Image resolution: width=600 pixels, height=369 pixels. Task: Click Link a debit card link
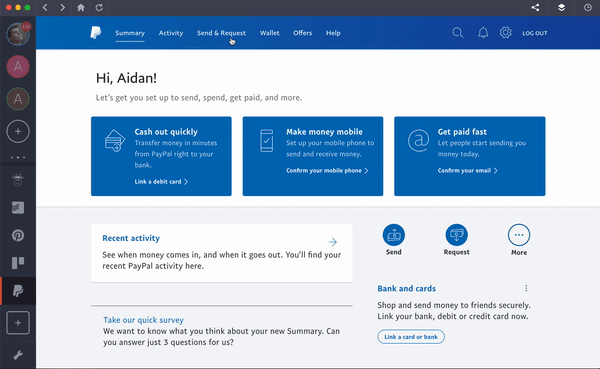click(161, 181)
